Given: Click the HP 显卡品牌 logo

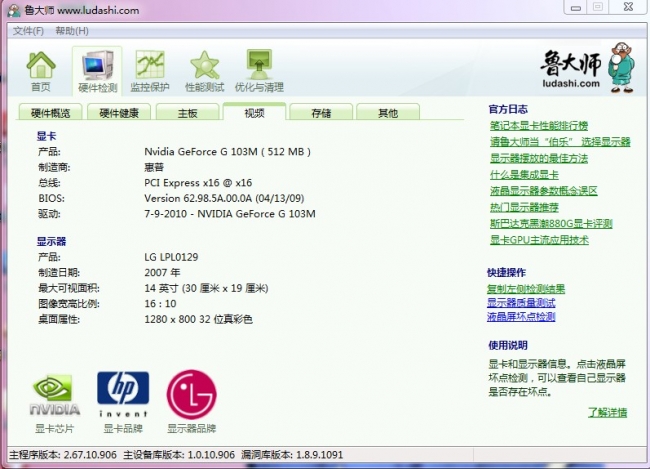Looking at the screenshot, I should [122, 395].
